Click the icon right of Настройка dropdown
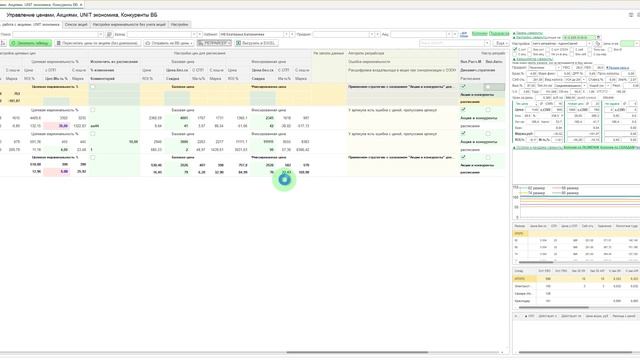 pos(598,43)
